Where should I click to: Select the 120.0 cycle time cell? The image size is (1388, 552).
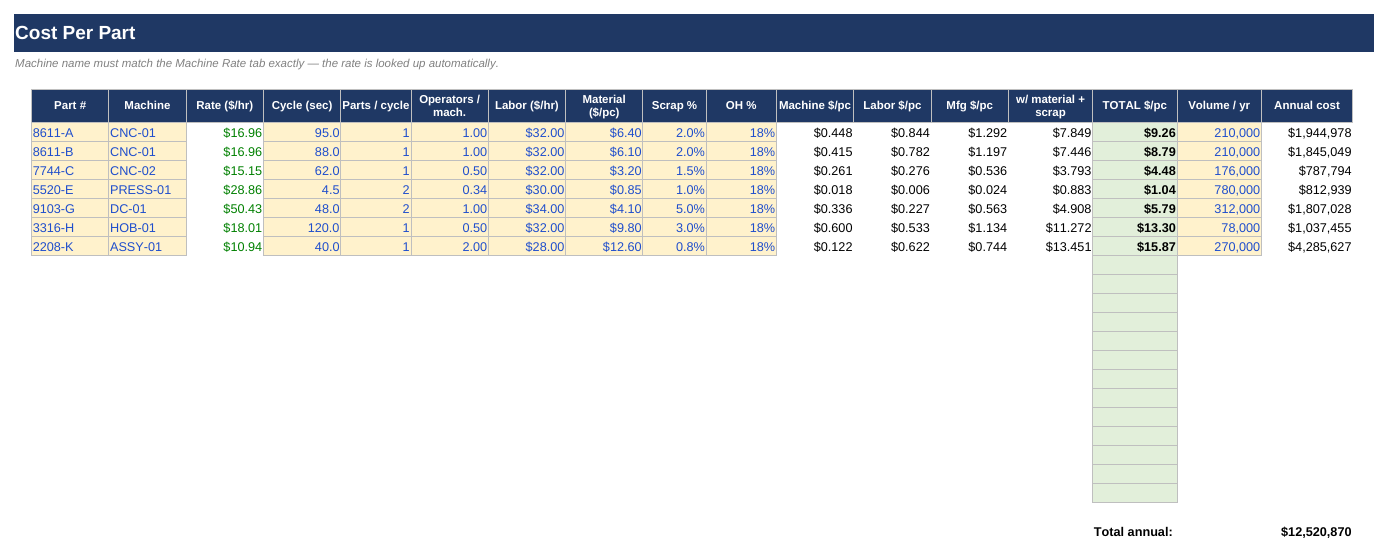click(302, 227)
